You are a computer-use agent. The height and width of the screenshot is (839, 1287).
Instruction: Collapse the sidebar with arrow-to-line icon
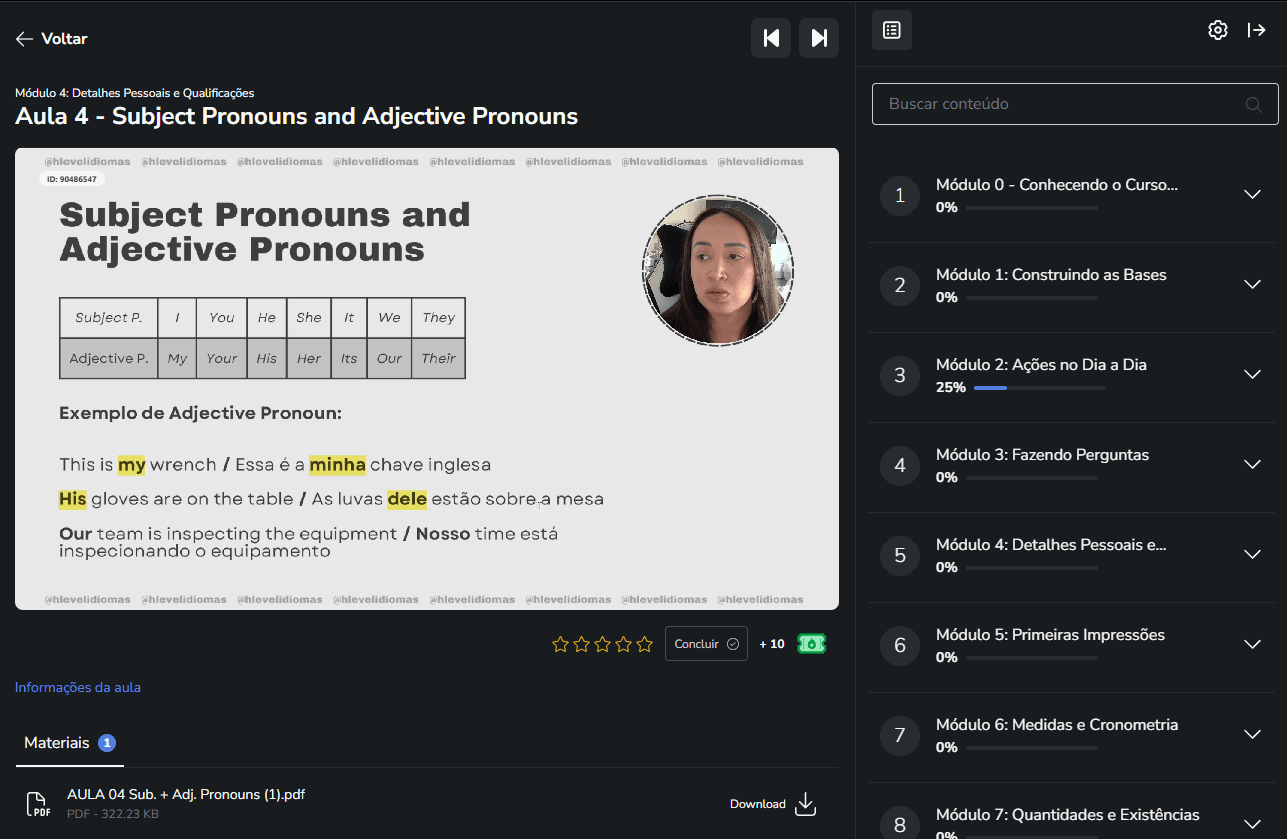[x=1257, y=30]
